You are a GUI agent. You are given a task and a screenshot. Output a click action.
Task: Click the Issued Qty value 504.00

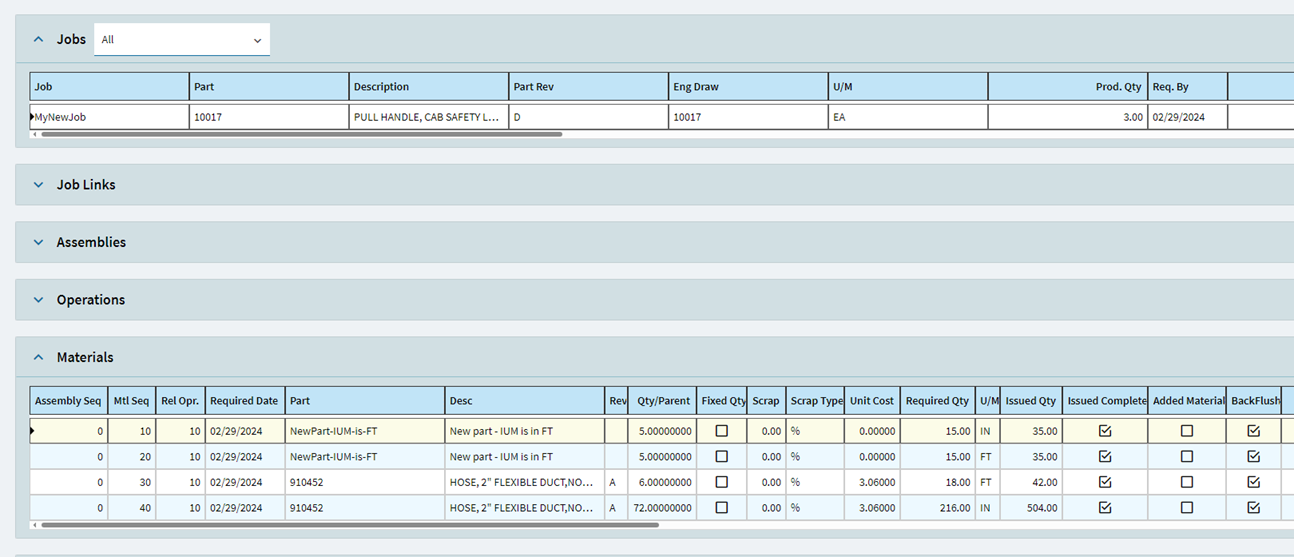point(1030,508)
